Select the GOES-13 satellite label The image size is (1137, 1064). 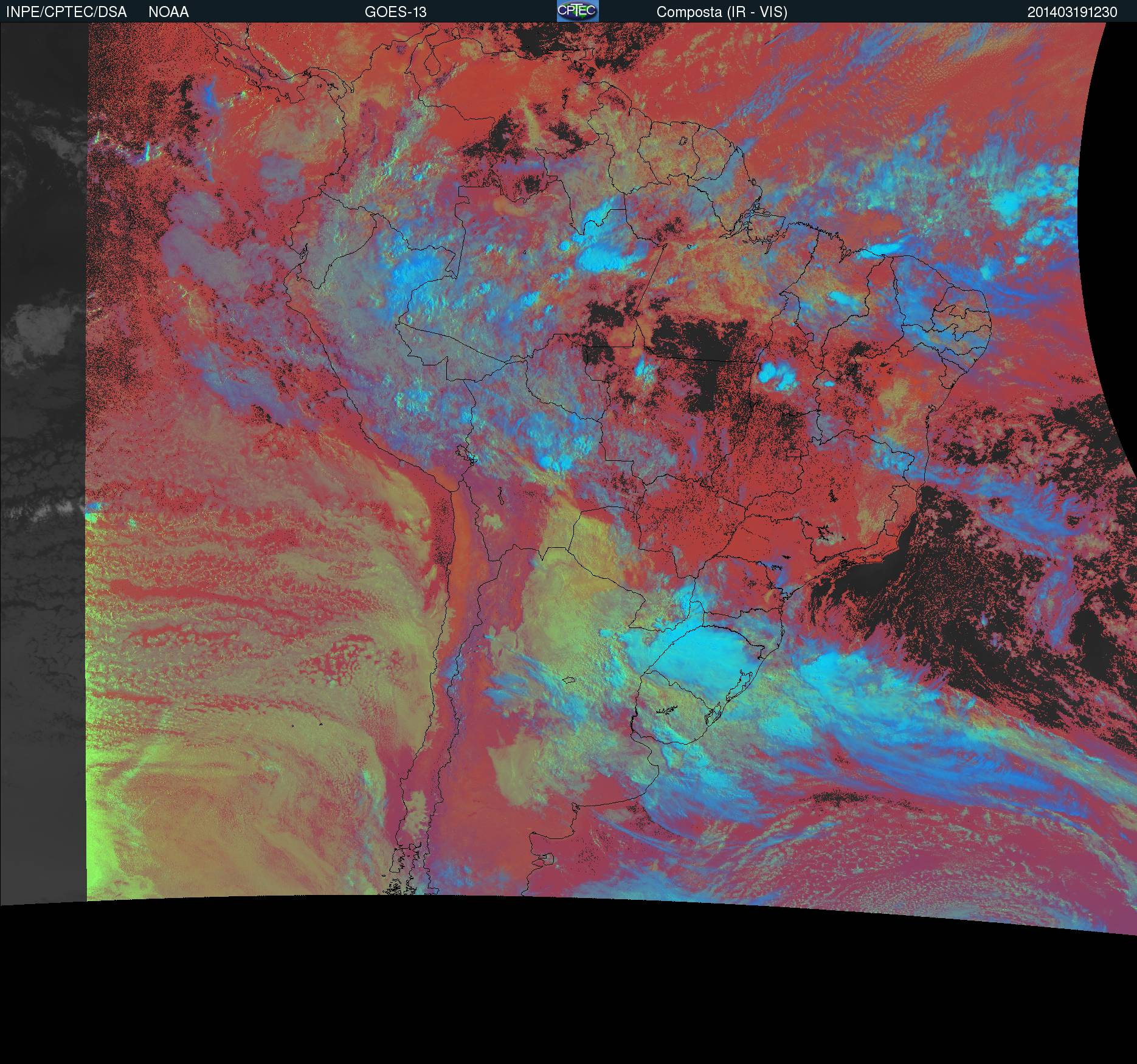395,12
